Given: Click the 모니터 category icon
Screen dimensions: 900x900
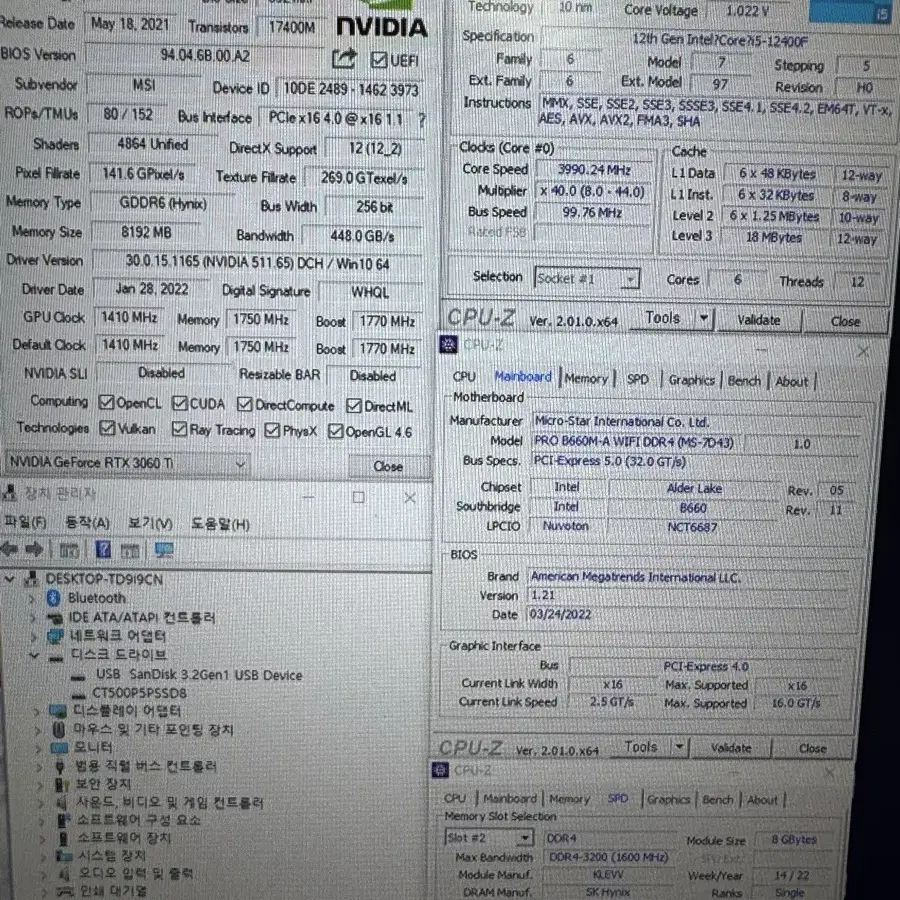Looking at the screenshot, I should [60, 748].
